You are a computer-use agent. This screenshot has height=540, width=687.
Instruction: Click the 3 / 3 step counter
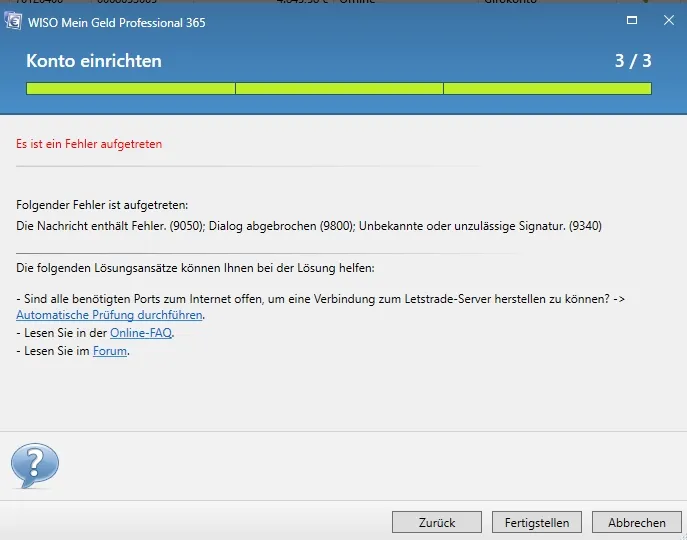tap(632, 61)
